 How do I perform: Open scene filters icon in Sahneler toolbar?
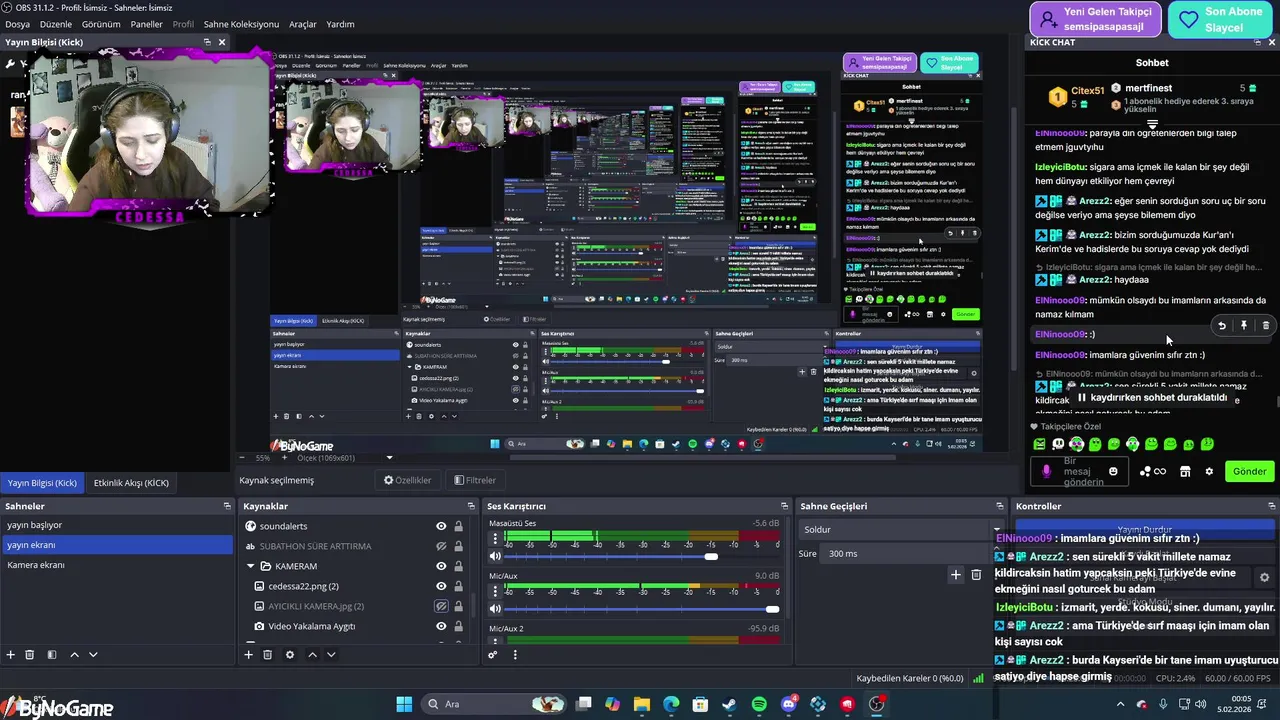coord(52,655)
